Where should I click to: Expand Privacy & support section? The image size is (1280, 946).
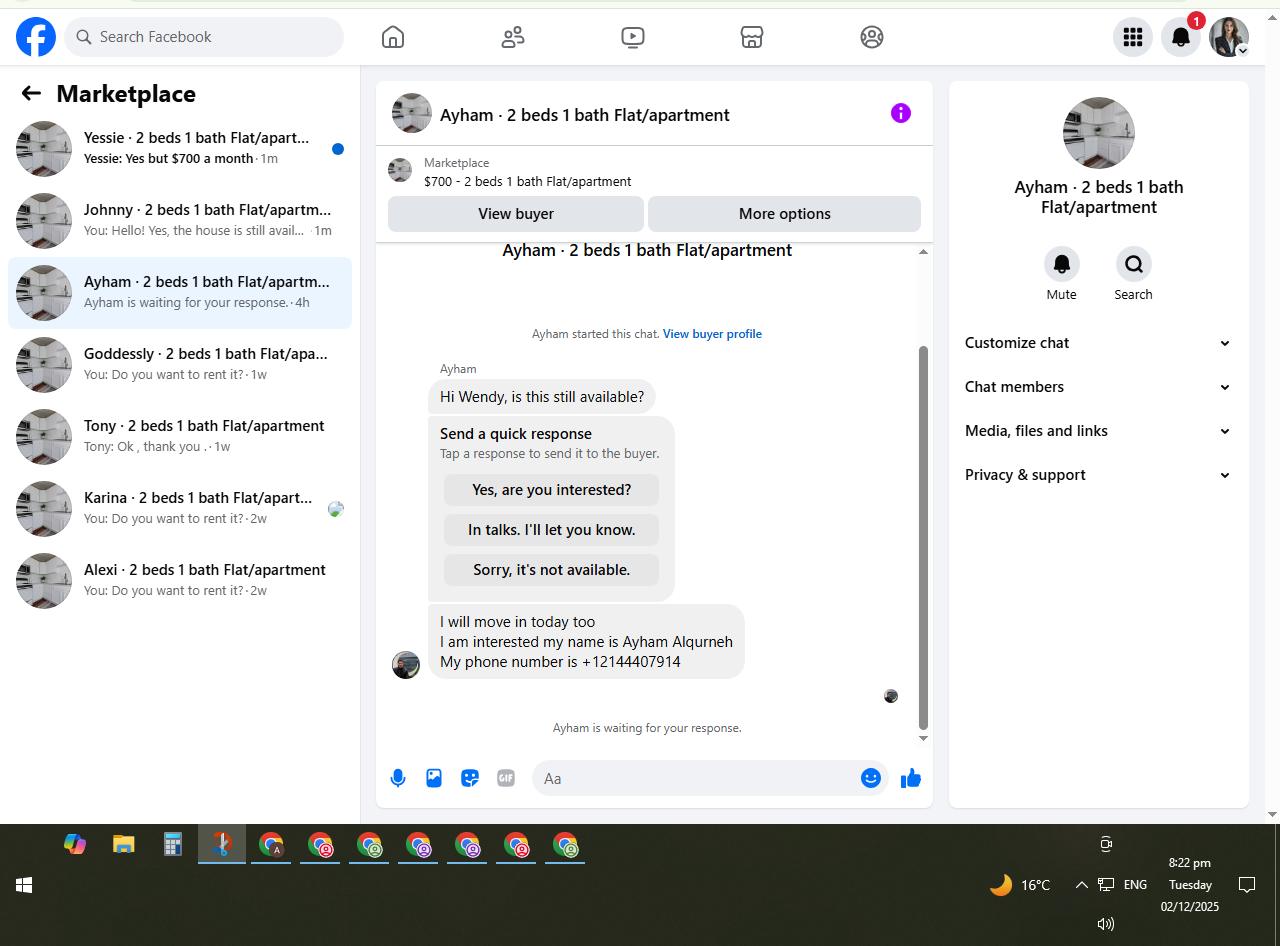tap(1098, 475)
